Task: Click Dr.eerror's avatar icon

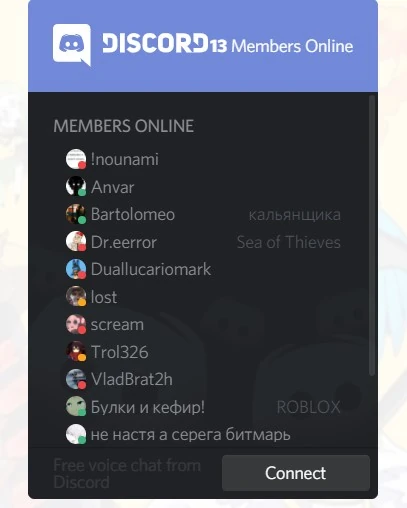Action: click(x=76, y=241)
